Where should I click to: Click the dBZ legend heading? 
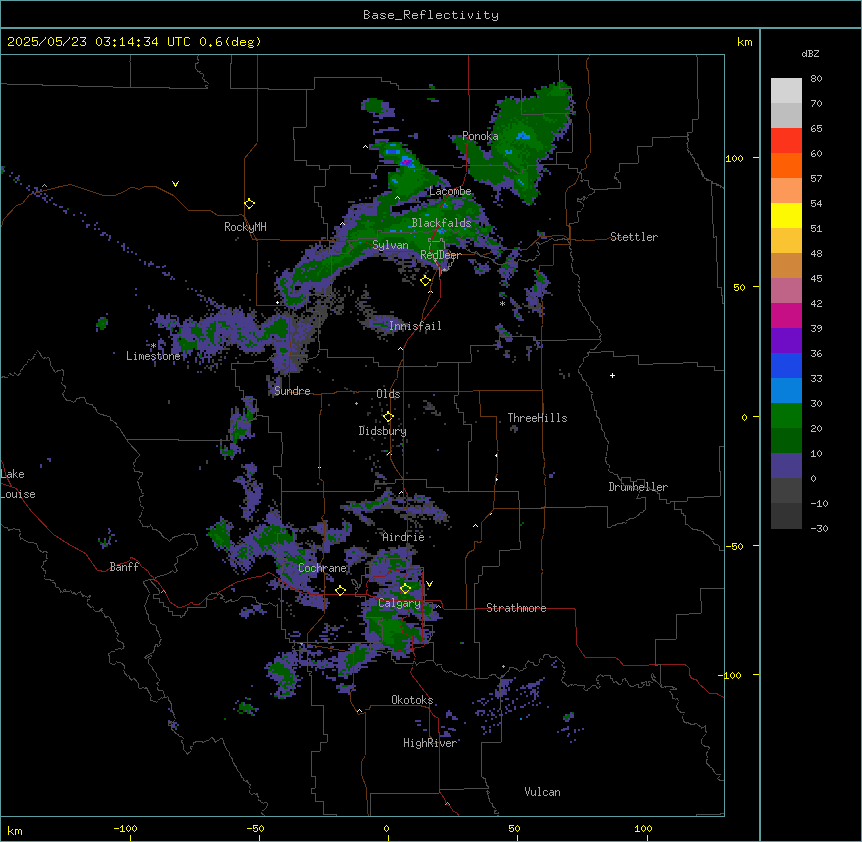tap(810, 54)
